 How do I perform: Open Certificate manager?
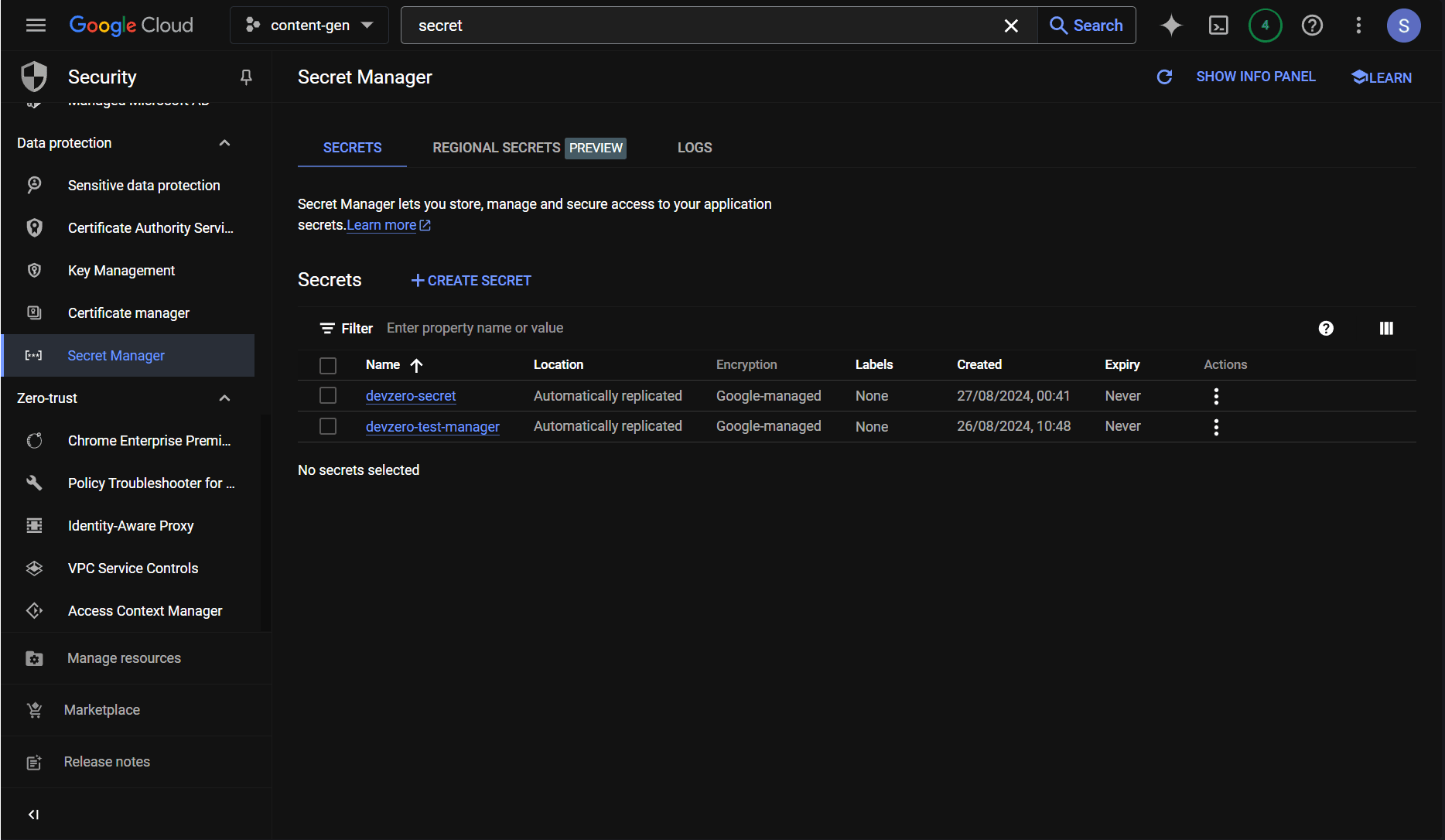(128, 313)
